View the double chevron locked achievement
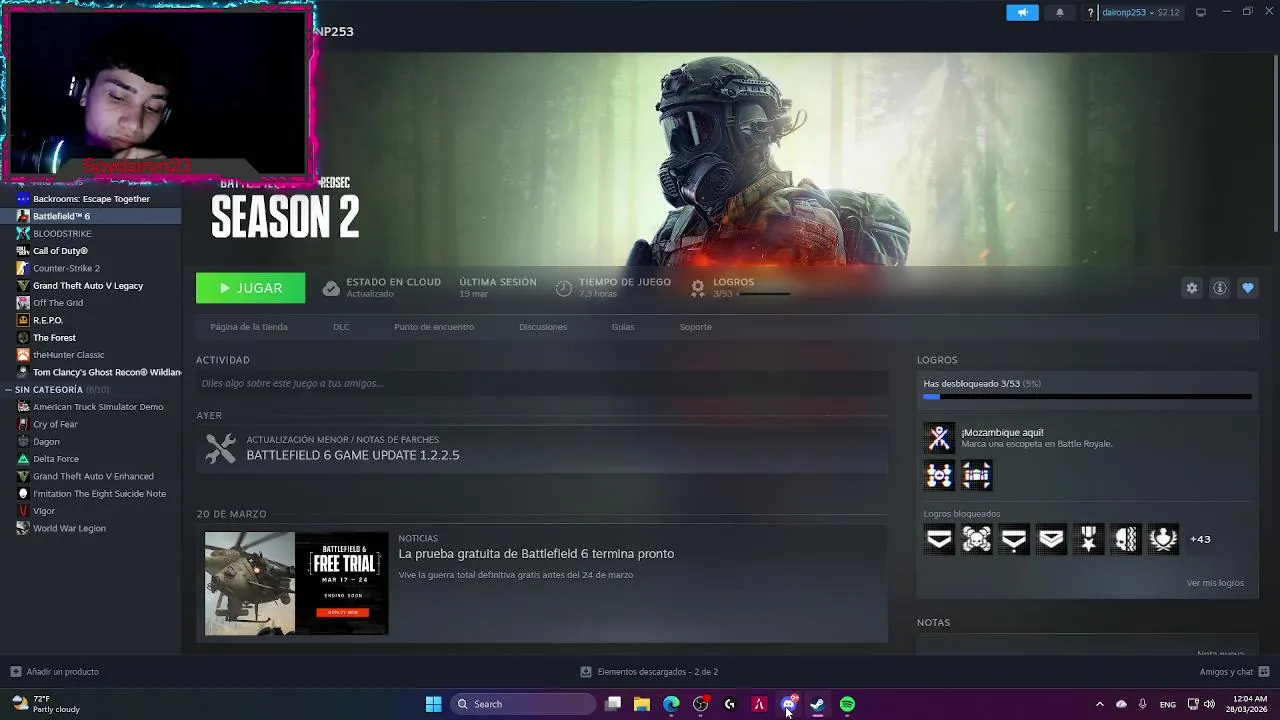 pos(1051,539)
